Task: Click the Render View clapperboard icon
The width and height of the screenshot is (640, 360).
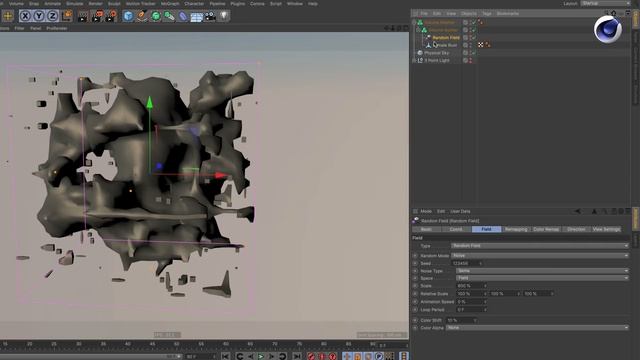Action: click(x=83, y=16)
